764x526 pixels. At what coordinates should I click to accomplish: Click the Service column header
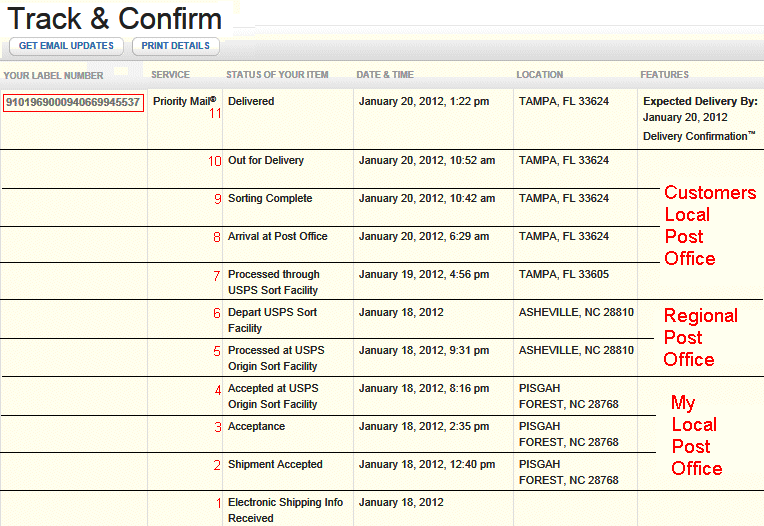(x=170, y=75)
